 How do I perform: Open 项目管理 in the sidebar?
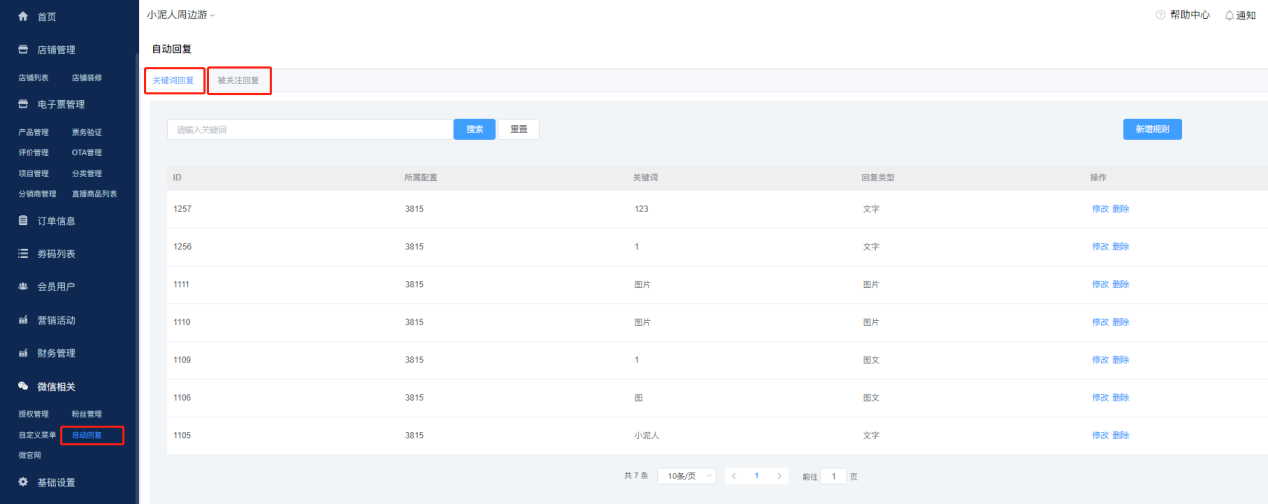pos(33,173)
